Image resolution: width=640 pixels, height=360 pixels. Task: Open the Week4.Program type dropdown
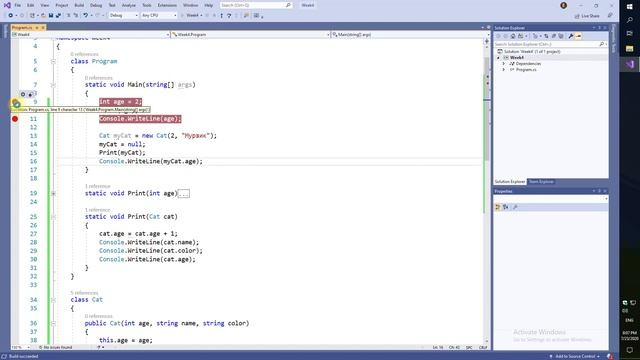coord(250,35)
